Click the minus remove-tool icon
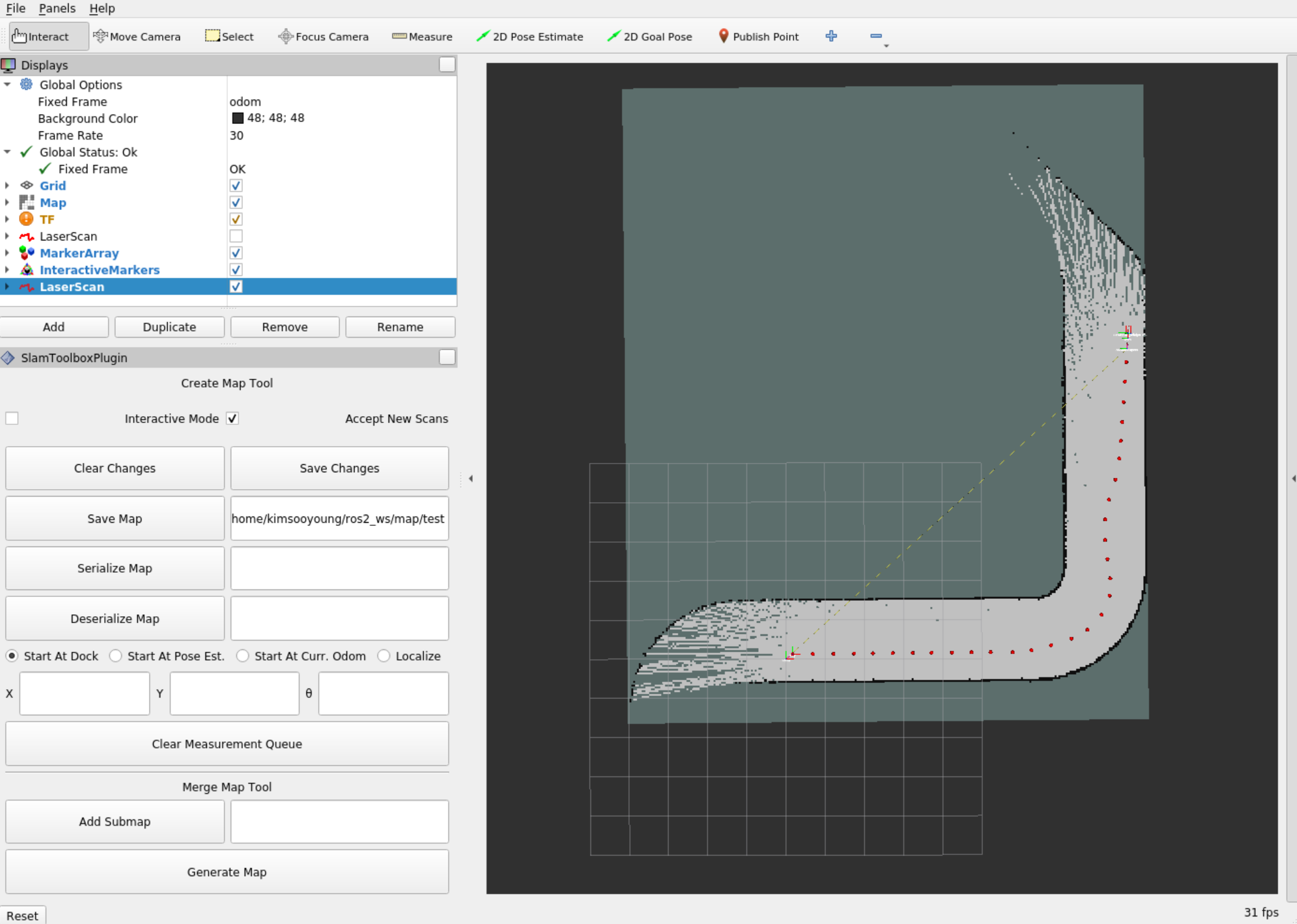This screenshot has height=924, width=1297. [876, 36]
